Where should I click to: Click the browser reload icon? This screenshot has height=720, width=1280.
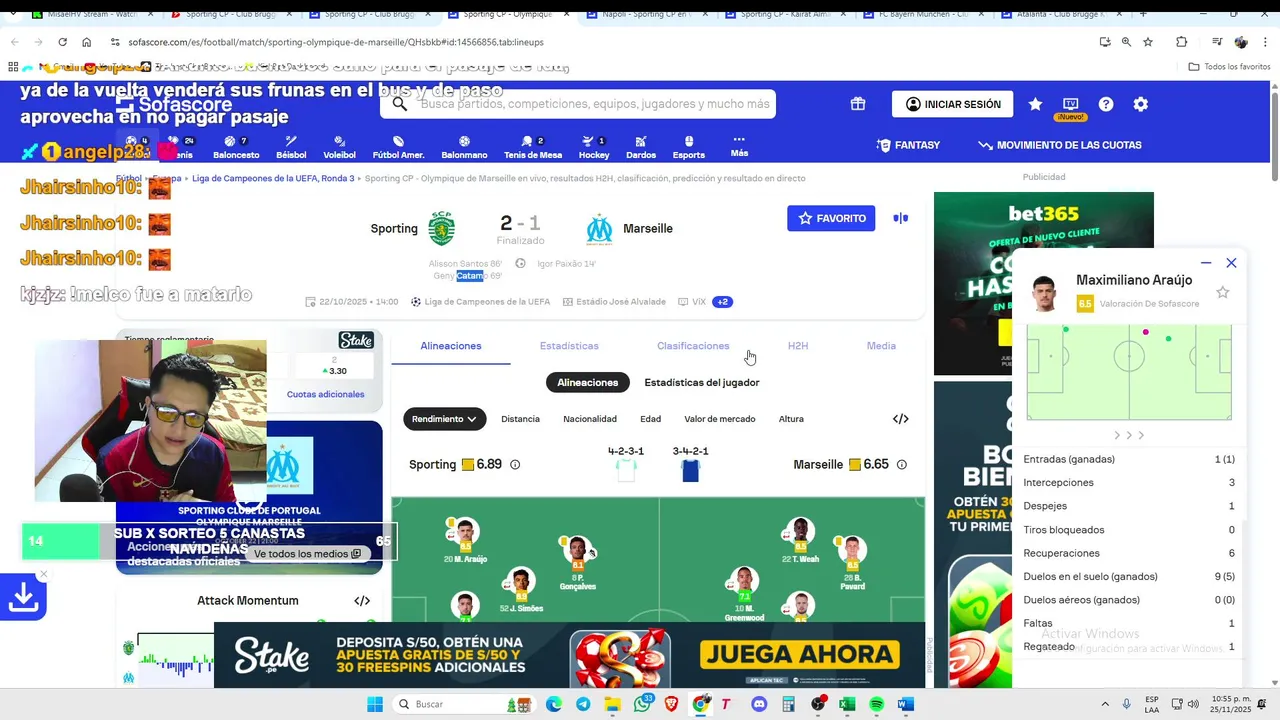(62, 42)
